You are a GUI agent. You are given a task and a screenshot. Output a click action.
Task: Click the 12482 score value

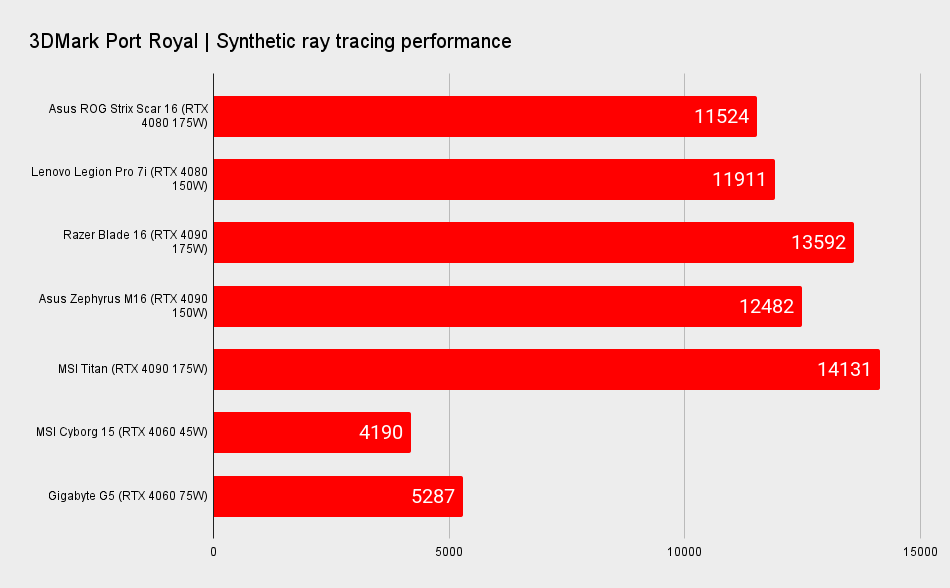point(766,306)
